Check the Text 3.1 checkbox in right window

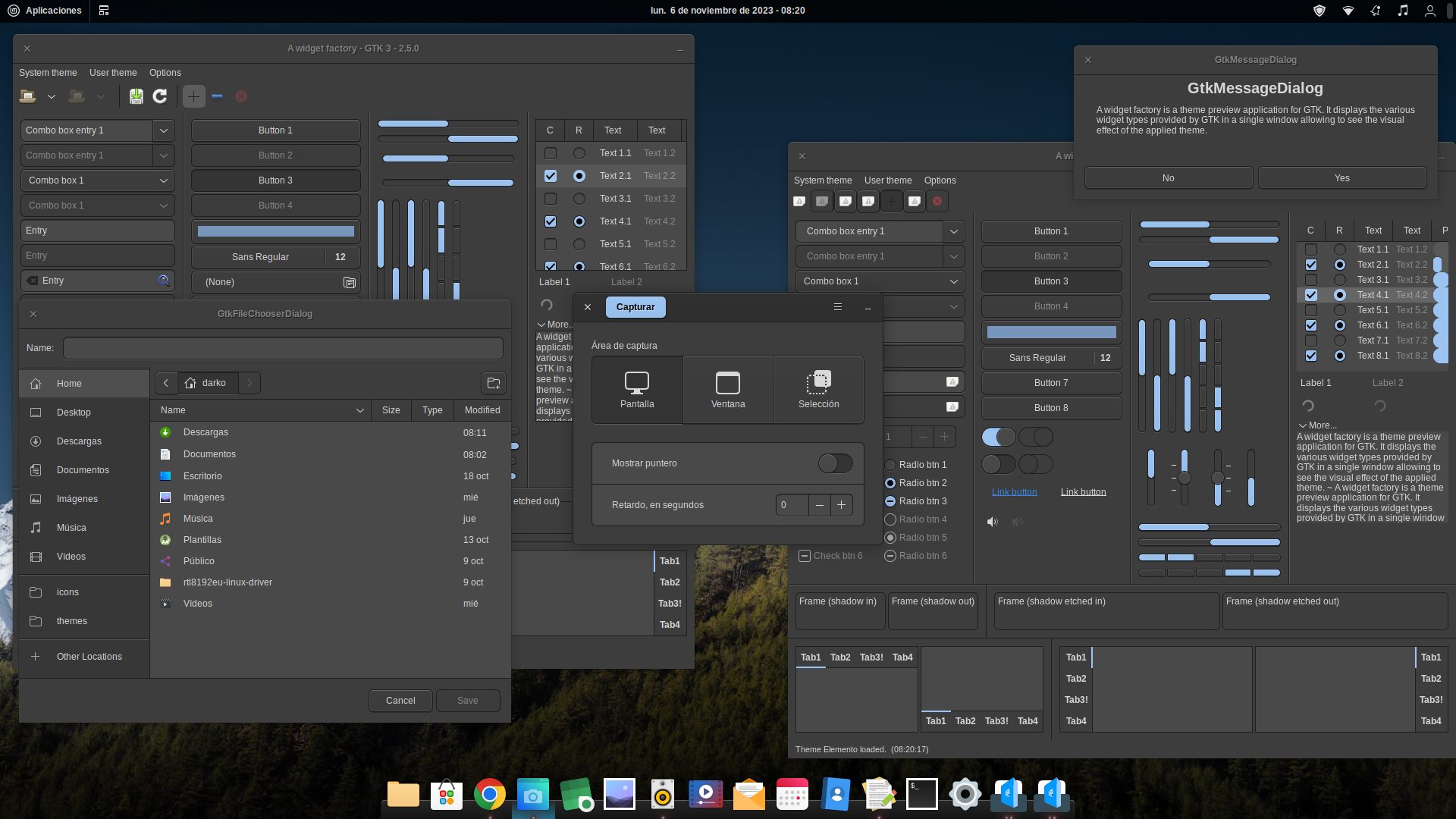coord(1311,280)
